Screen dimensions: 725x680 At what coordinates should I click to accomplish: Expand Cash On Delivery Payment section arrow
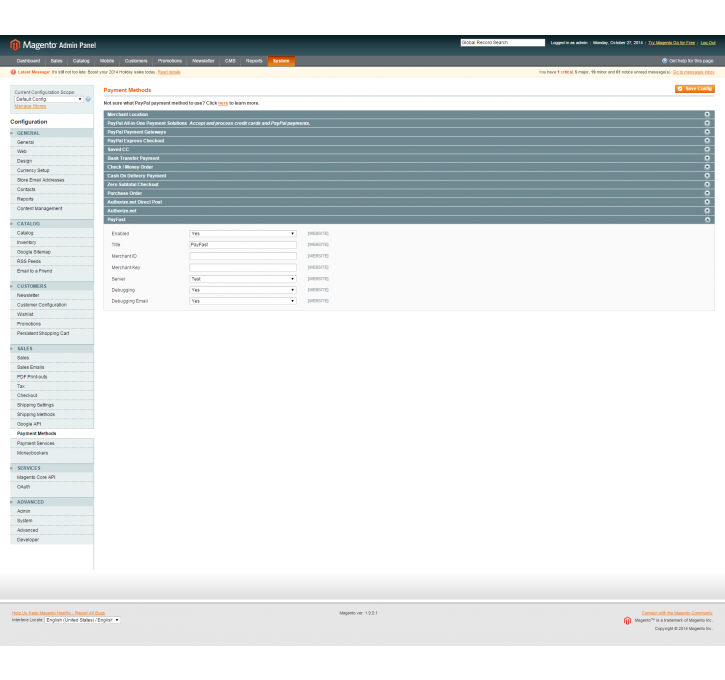(x=707, y=176)
